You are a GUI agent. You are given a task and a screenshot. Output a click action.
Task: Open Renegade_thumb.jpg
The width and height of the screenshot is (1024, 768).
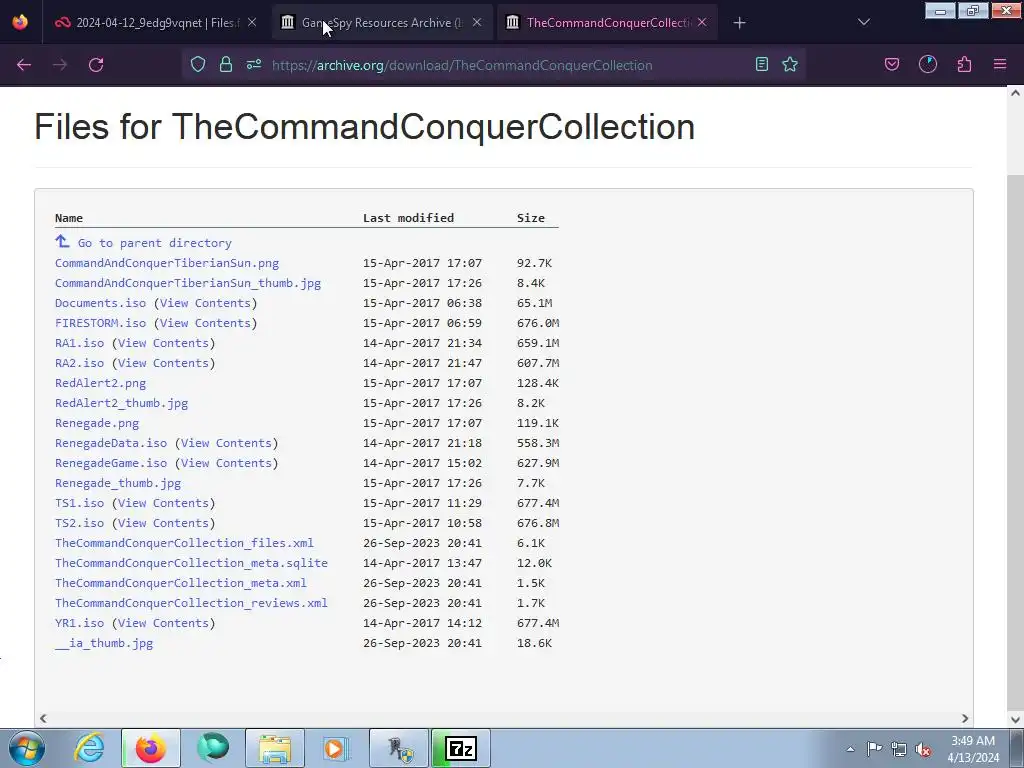(x=118, y=483)
